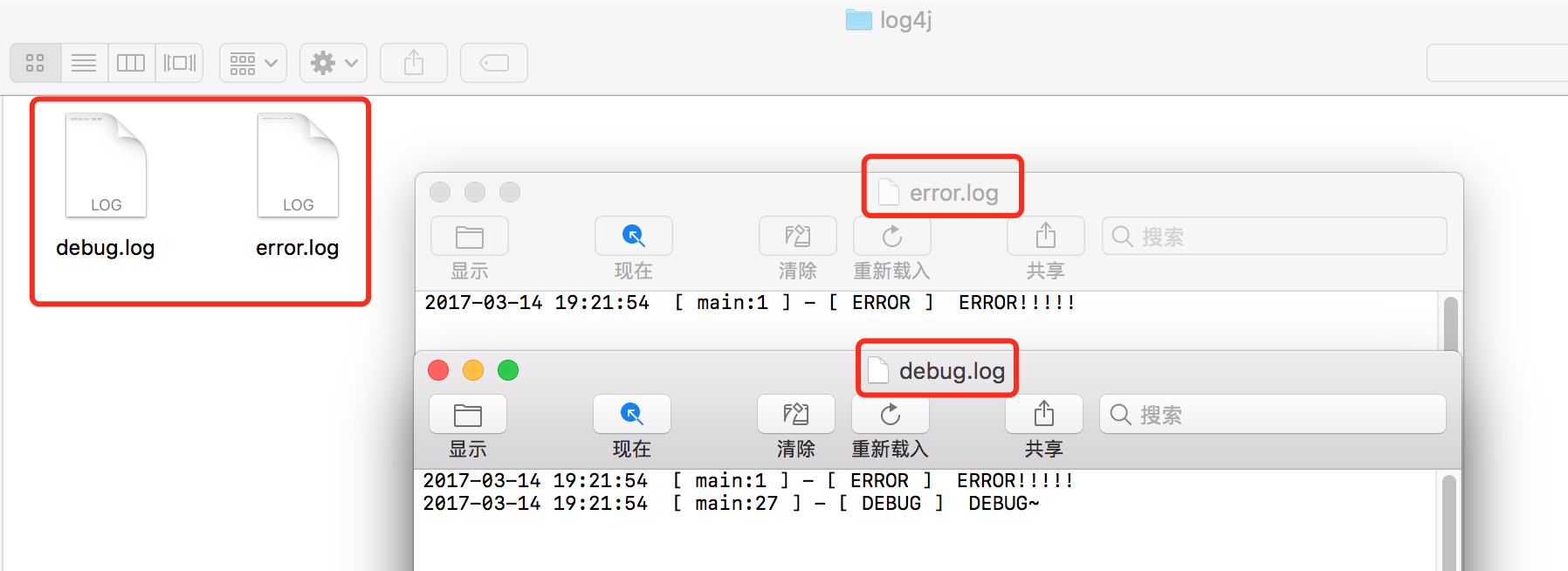This screenshot has height=571, width=1568.
Task: Click 显示 folder icon in debug.log window
Action: (x=468, y=415)
